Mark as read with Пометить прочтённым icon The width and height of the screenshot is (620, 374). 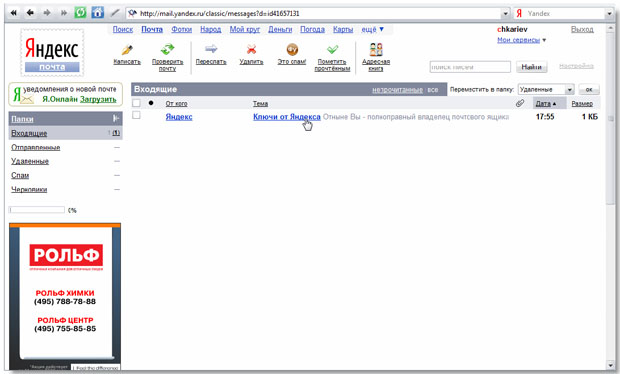click(x=332, y=49)
